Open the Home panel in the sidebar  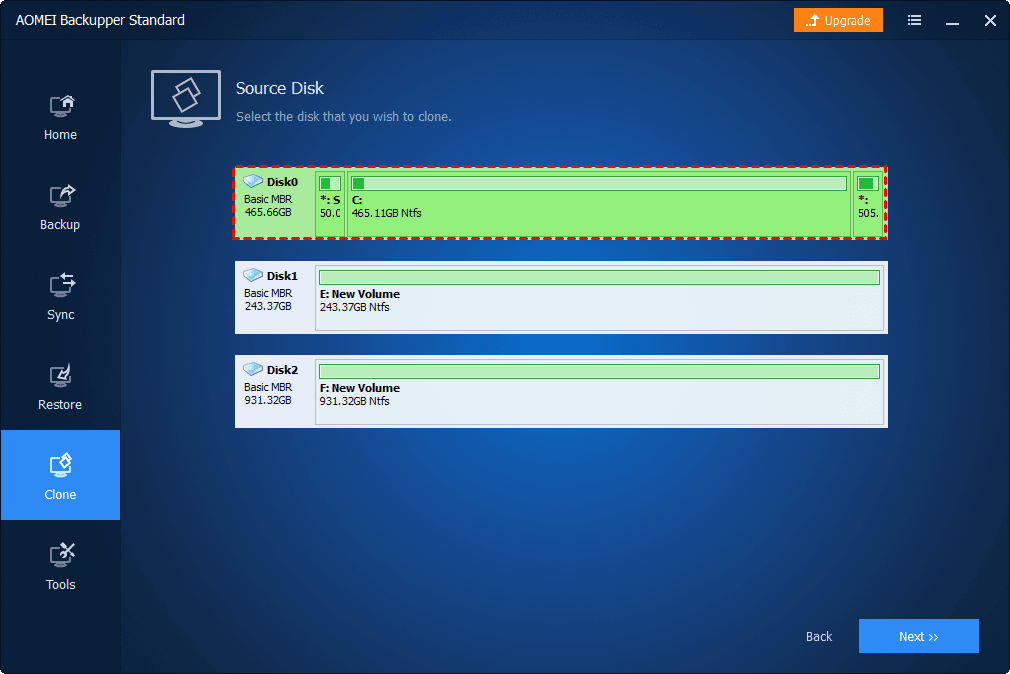click(x=60, y=118)
